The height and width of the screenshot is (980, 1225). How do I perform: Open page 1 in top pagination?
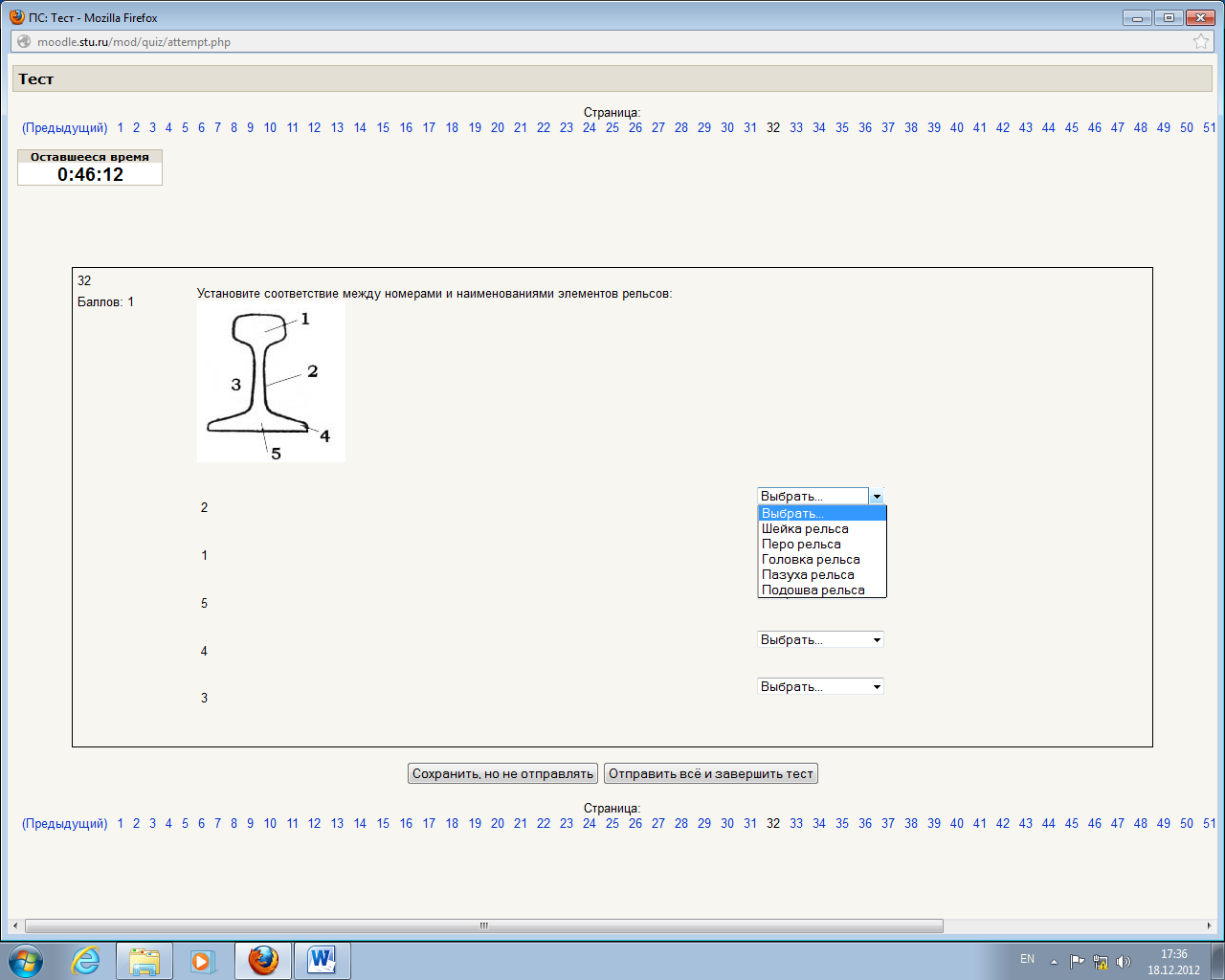121,127
